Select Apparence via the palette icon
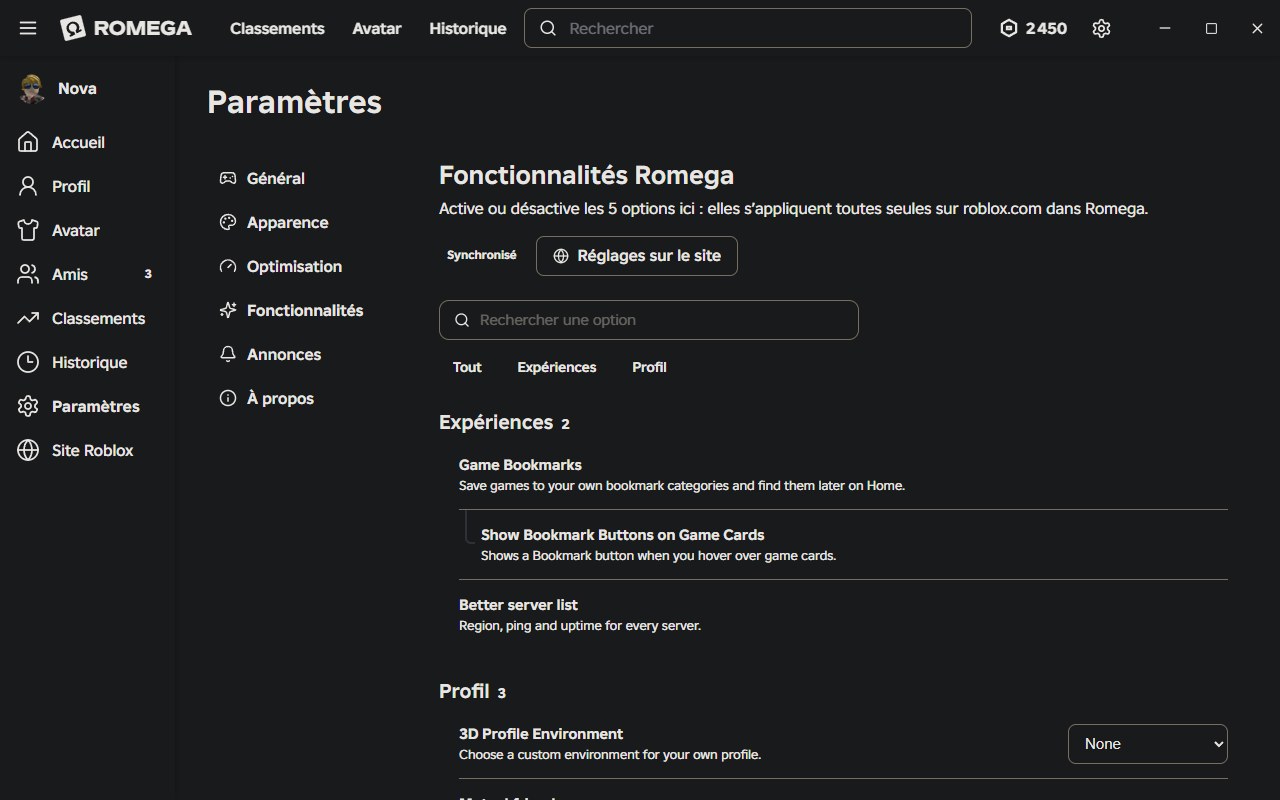The width and height of the screenshot is (1280, 800). coord(228,222)
